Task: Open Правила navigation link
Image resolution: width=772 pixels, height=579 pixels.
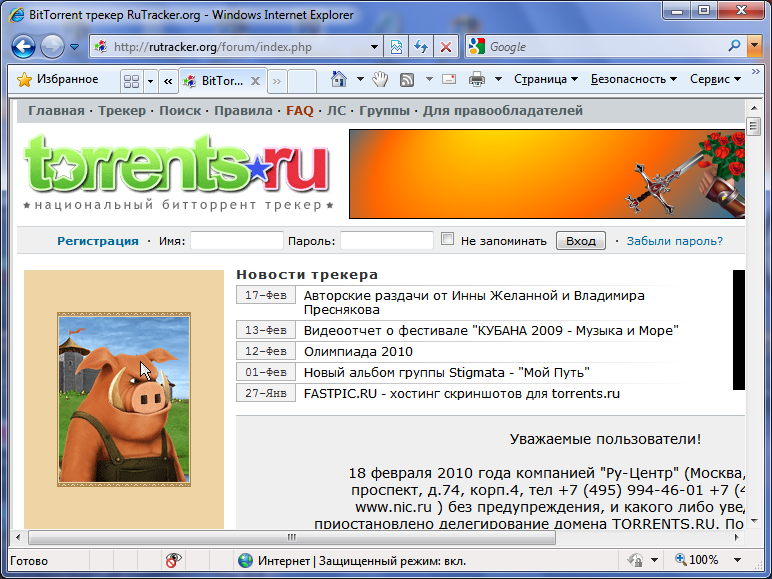Action: tap(243, 110)
